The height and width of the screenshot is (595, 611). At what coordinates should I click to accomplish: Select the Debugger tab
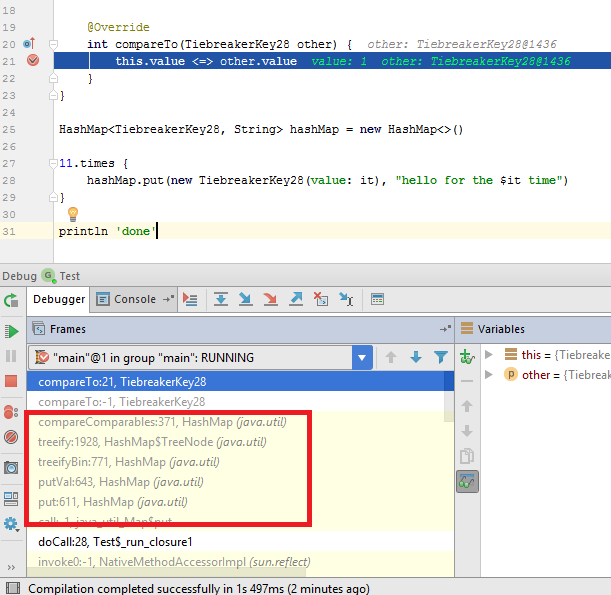coord(59,299)
